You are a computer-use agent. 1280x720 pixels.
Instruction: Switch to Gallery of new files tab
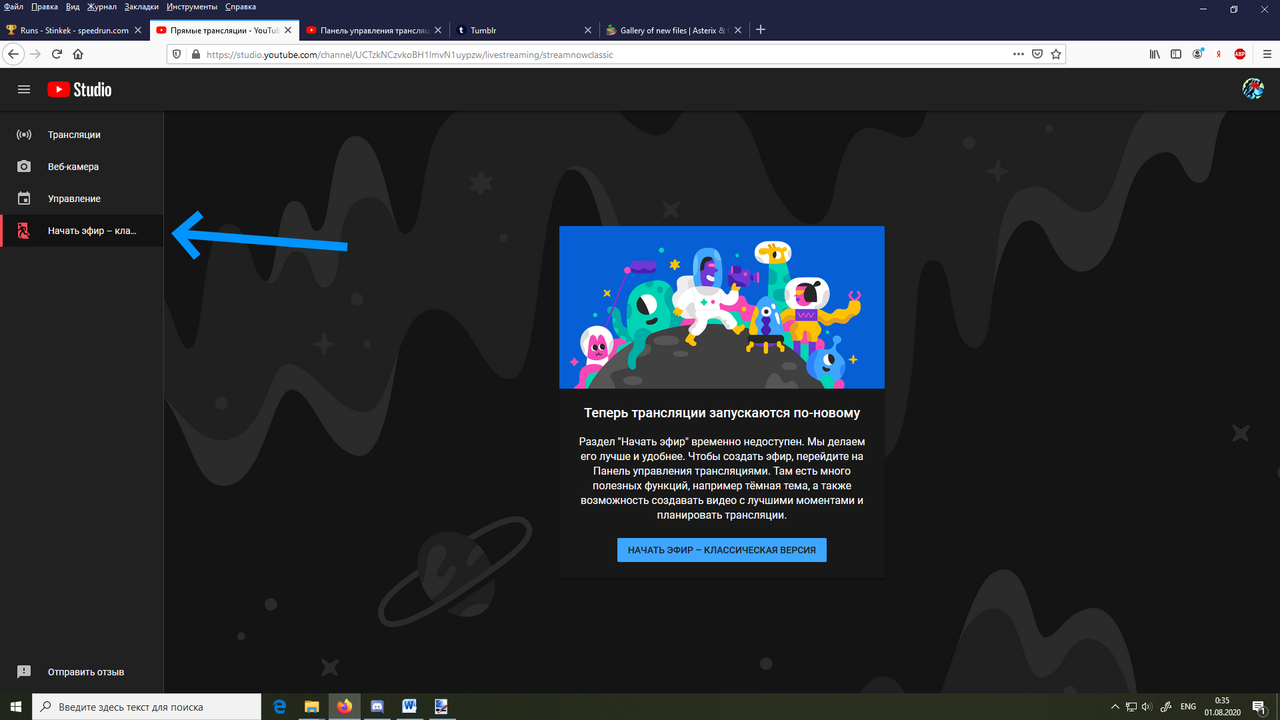pos(675,30)
